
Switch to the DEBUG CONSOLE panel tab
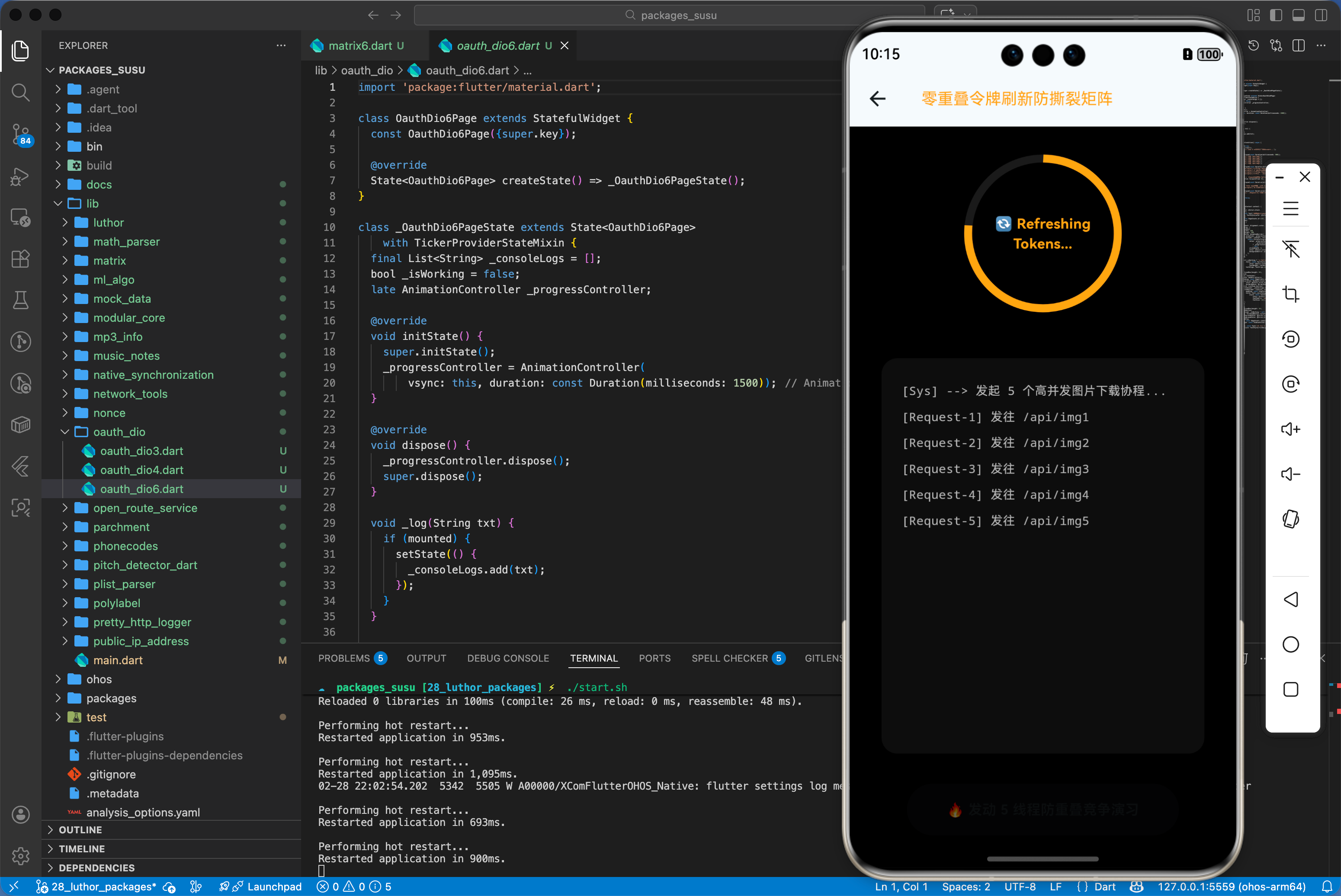[x=507, y=658]
